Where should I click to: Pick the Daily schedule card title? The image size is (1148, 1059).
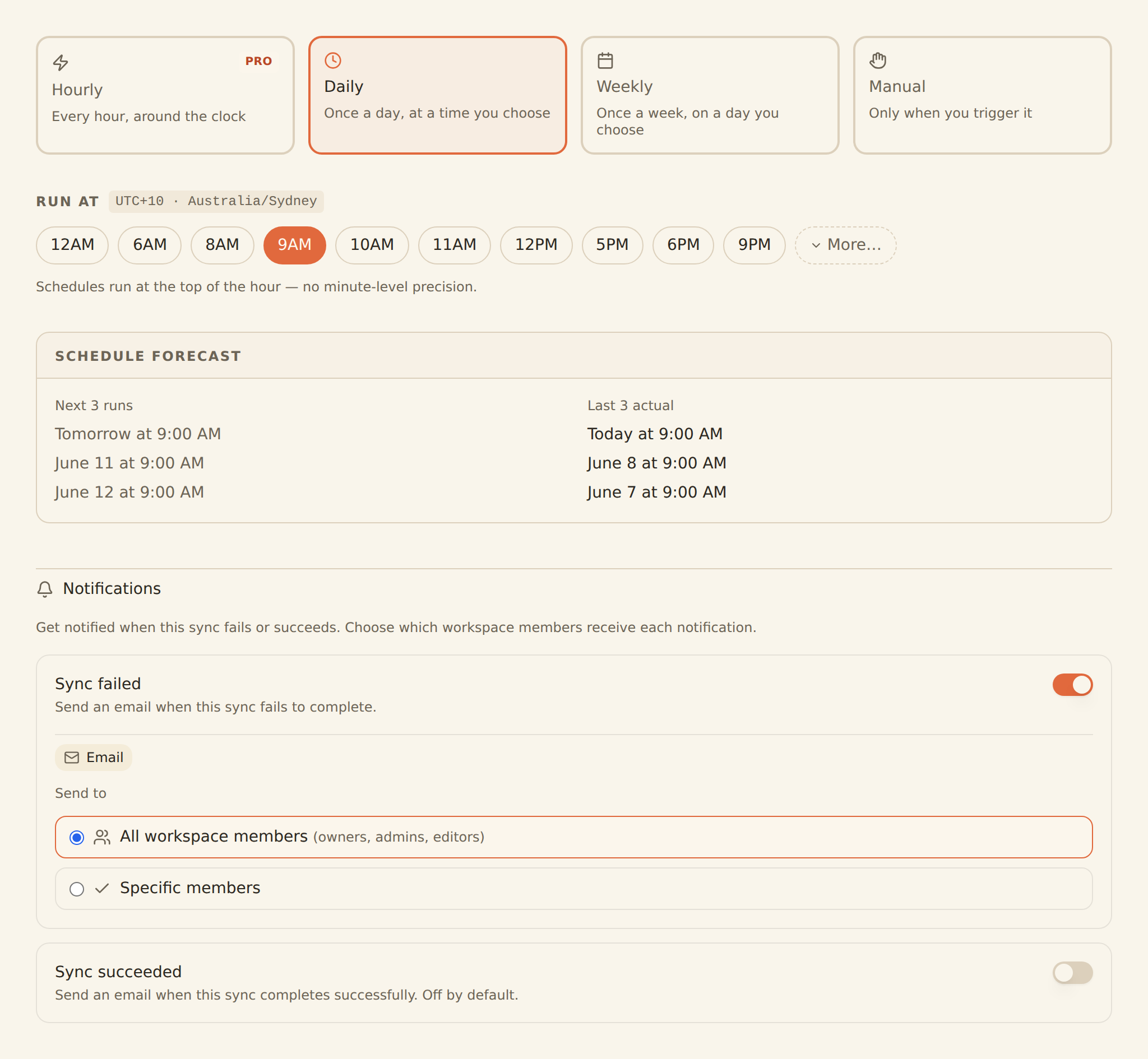tap(344, 86)
